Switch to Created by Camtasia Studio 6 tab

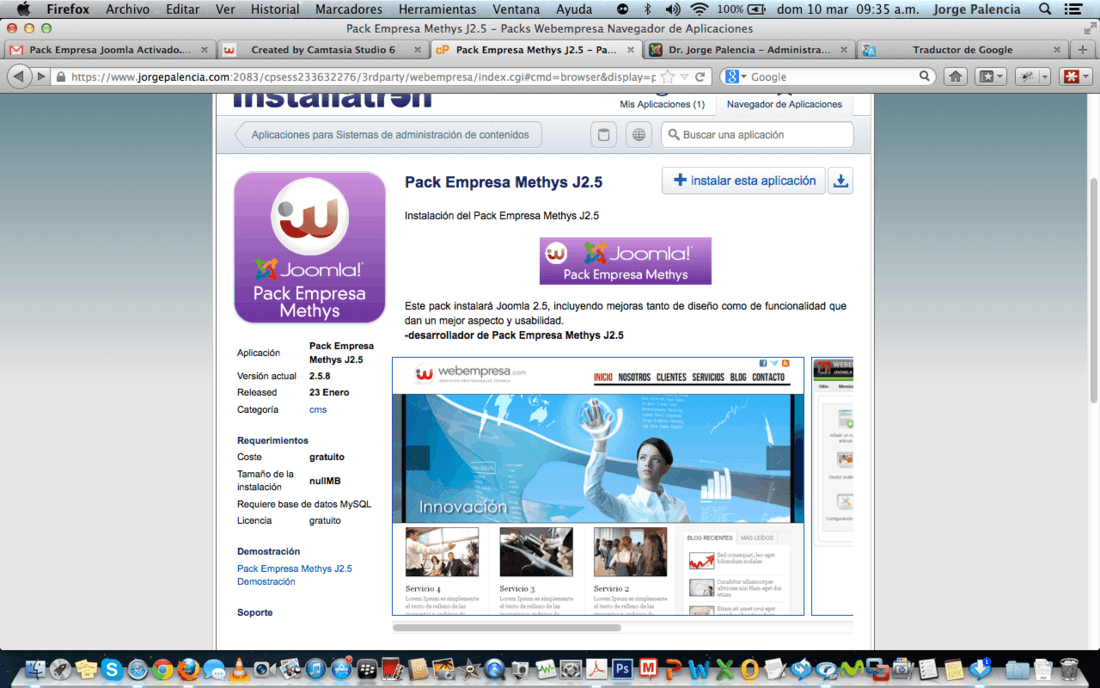323,50
